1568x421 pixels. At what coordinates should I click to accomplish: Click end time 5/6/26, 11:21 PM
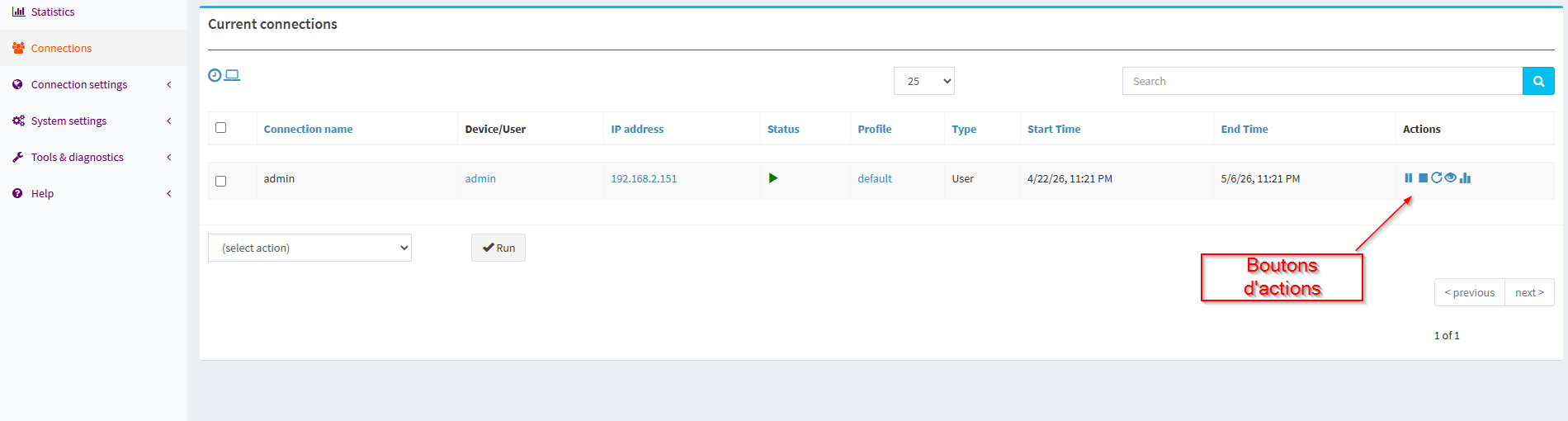(1260, 178)
